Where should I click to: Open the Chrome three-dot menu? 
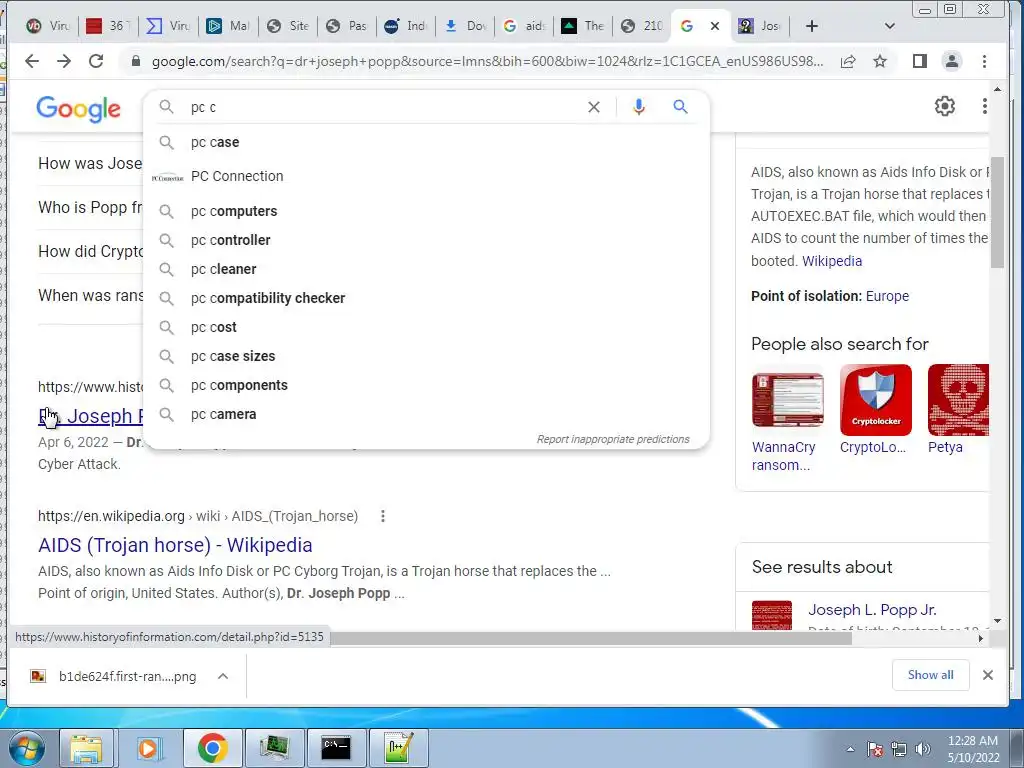[984, 61]
